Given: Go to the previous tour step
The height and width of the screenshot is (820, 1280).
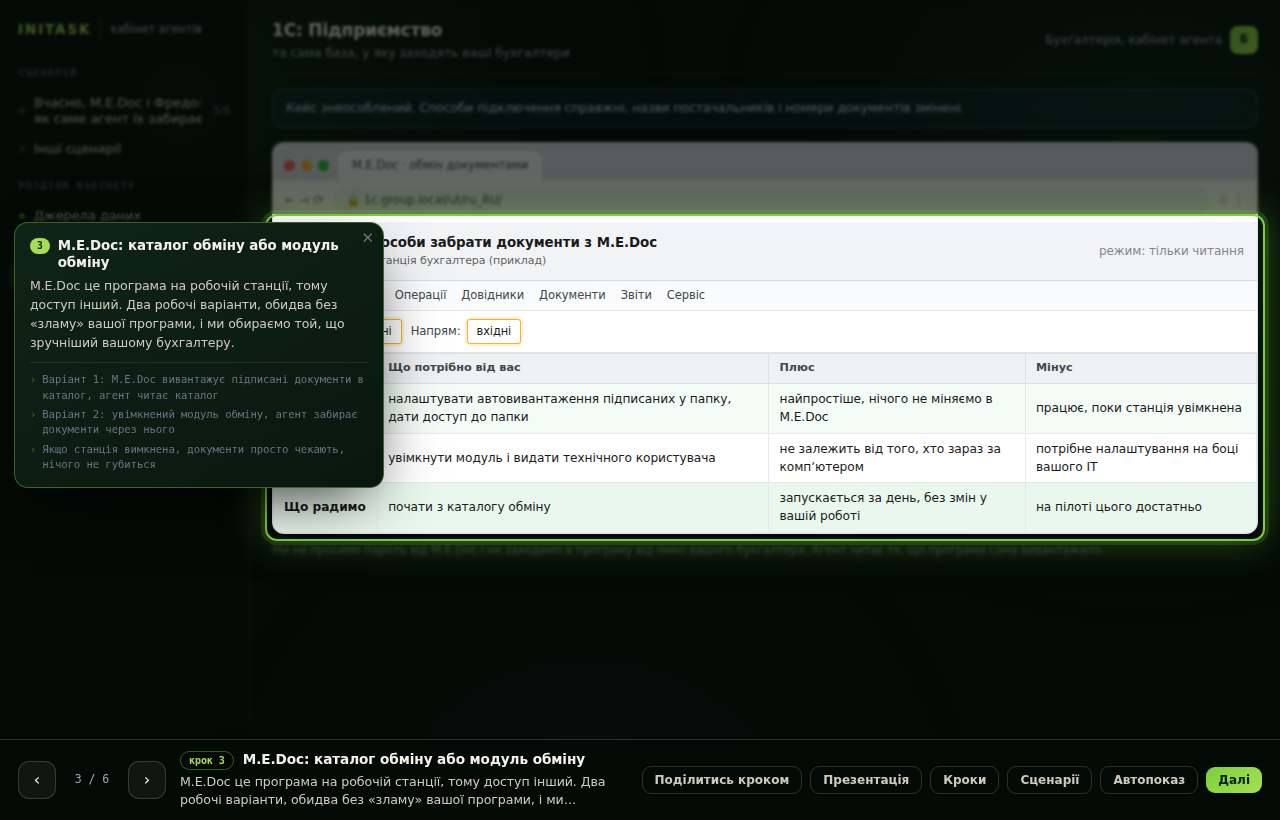Looking at the screenshot, I should pyautogui.click(x=37, y=780).
